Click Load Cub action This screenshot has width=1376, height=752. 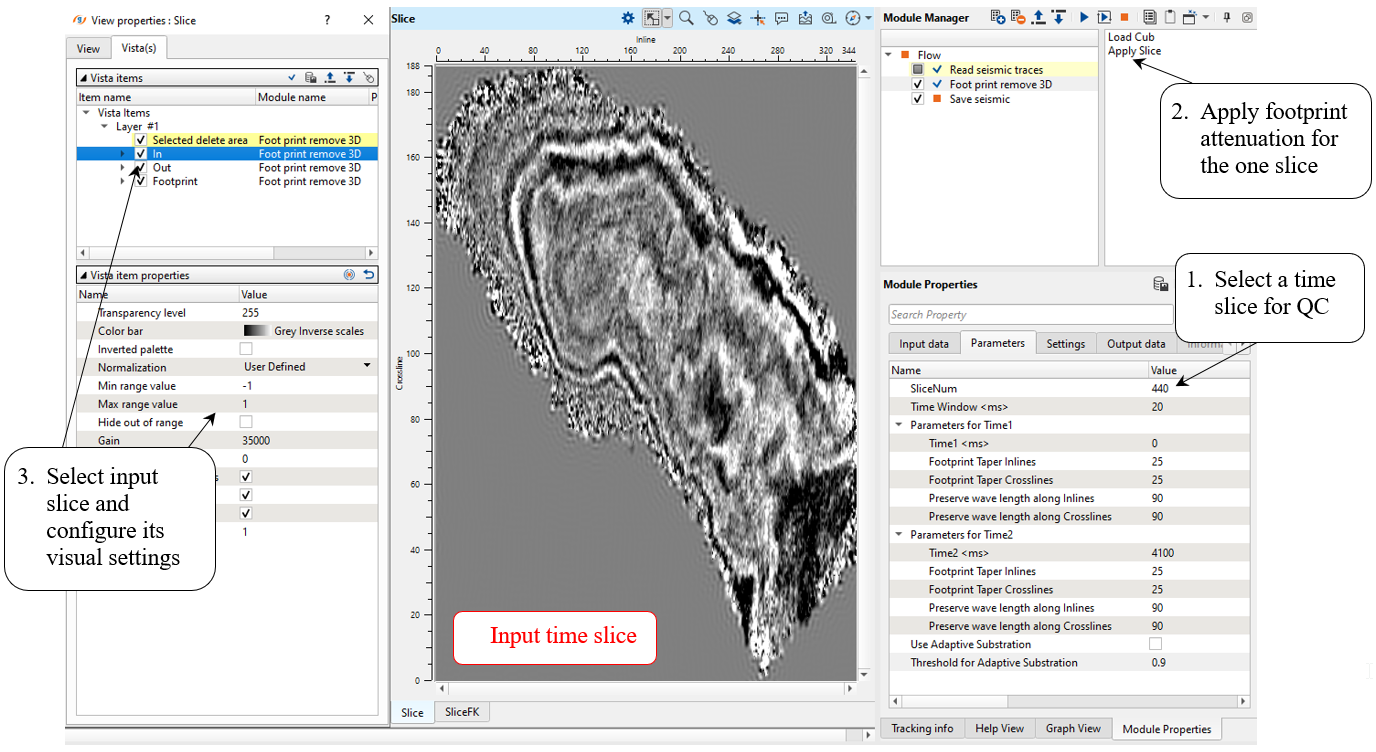1130,37
